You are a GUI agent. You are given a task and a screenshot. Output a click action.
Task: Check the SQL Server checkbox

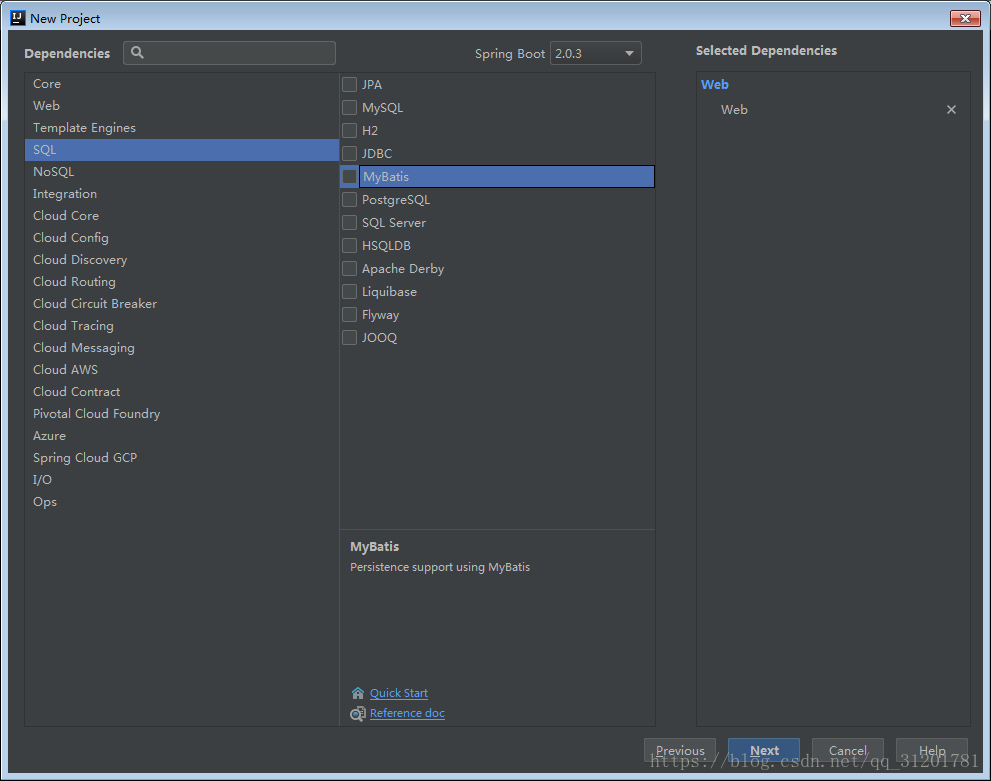click(350, 222)
